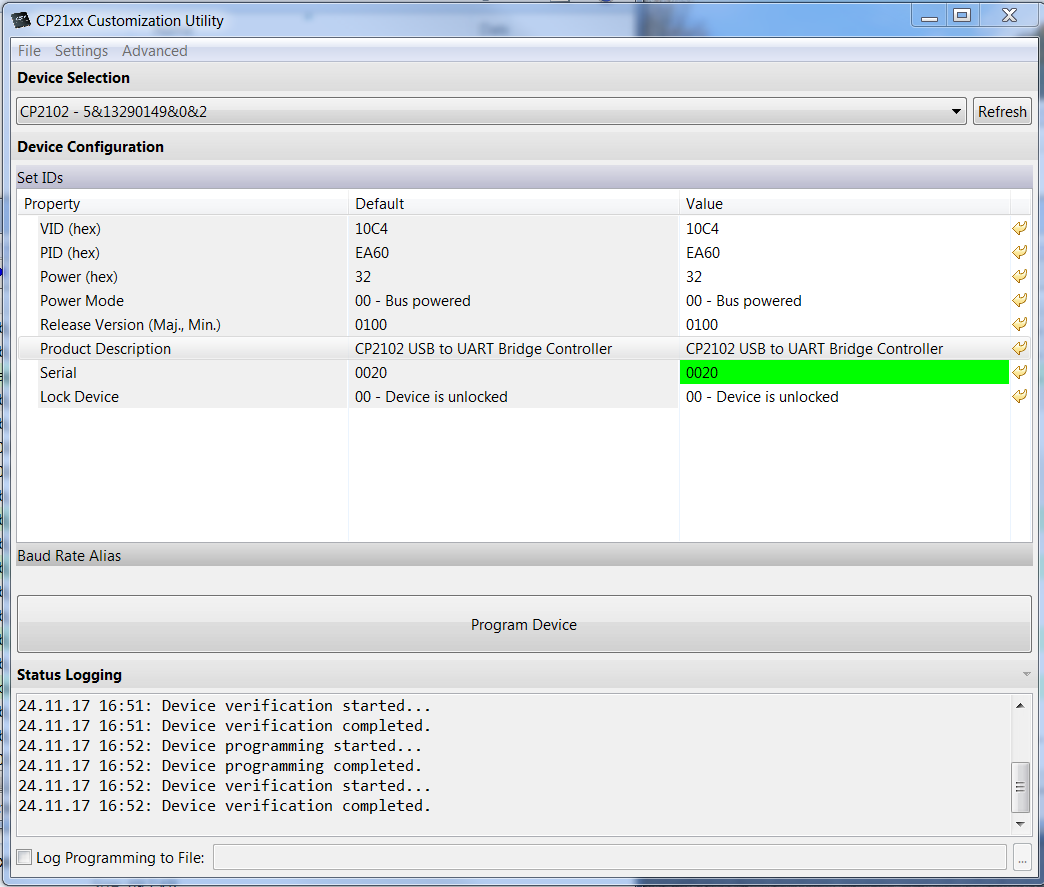Browse for log file with ellipsis button

(x=1022, y=857)
